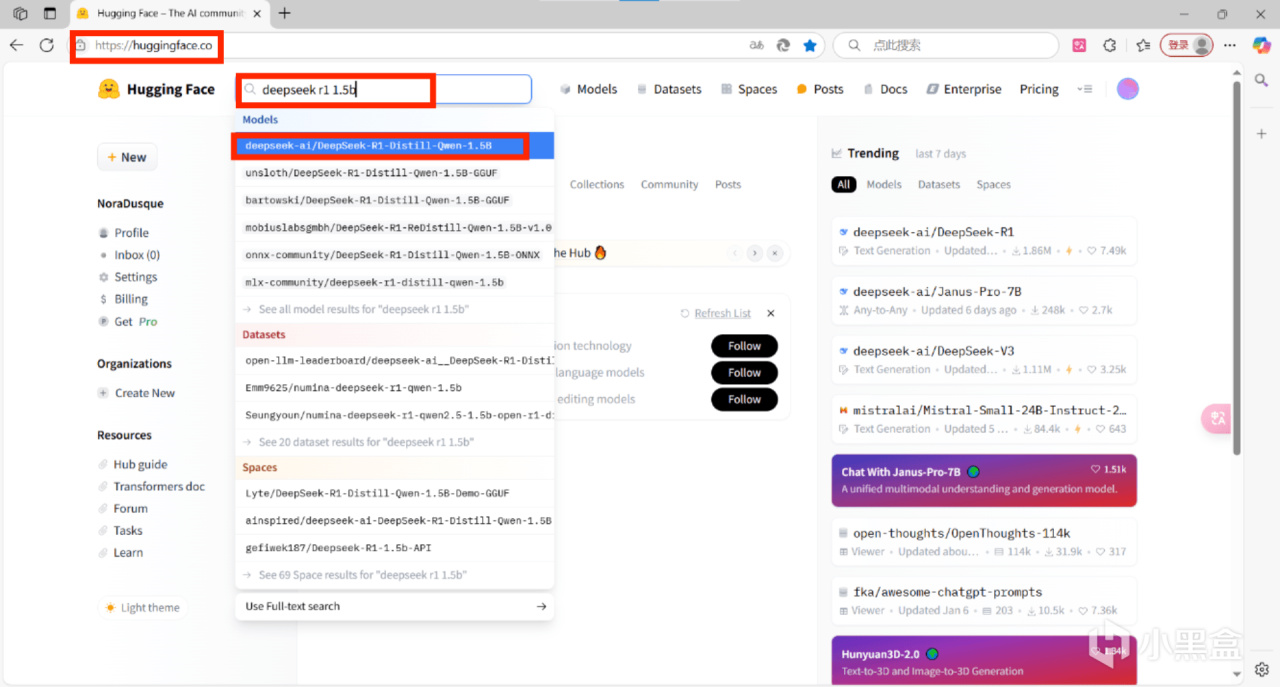Select bartowski DeepSeek-R1-Distill-Qwen-1.5B-GGUF result
1280x687 pixels.
pos(394,200)
